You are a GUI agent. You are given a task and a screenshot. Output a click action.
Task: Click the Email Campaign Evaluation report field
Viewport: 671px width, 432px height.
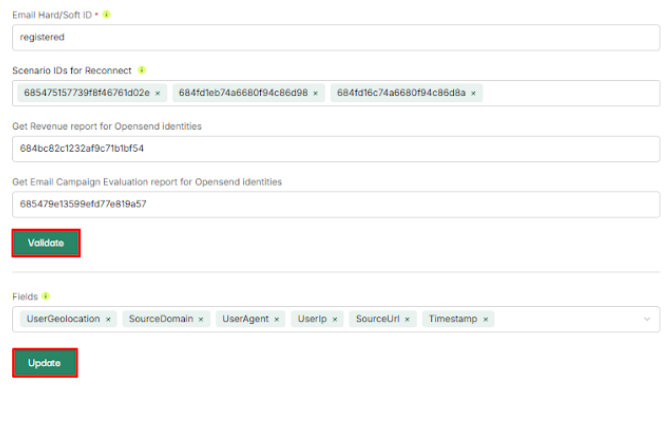click(x=335, y=204)
